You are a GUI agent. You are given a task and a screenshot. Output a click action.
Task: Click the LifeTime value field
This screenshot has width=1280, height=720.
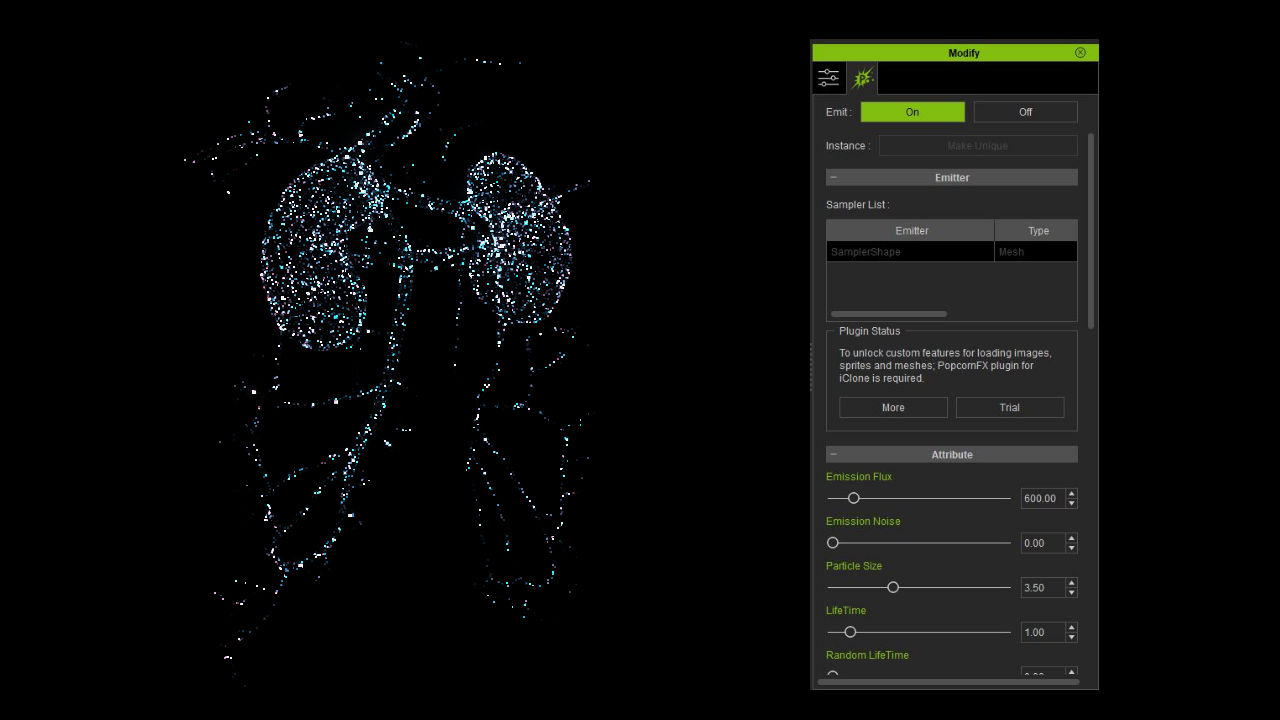point(1042,632)
